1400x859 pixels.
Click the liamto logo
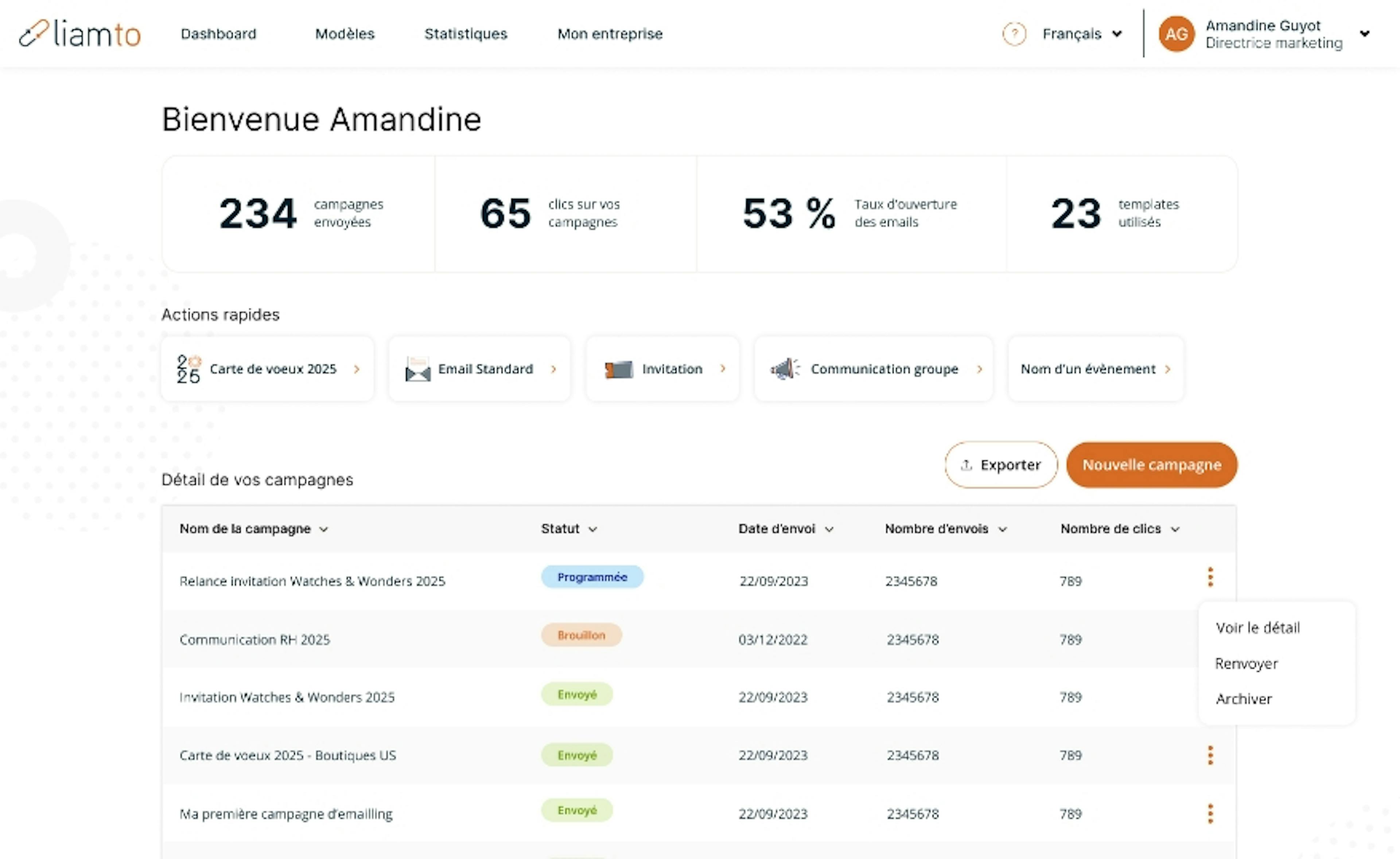[x=79, y=34]
